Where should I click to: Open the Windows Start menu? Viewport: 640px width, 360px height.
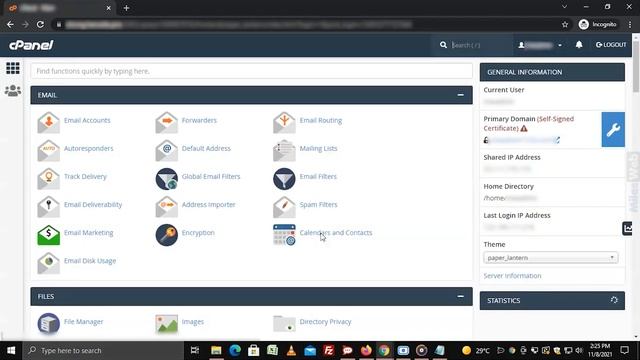tap(11, 350)
